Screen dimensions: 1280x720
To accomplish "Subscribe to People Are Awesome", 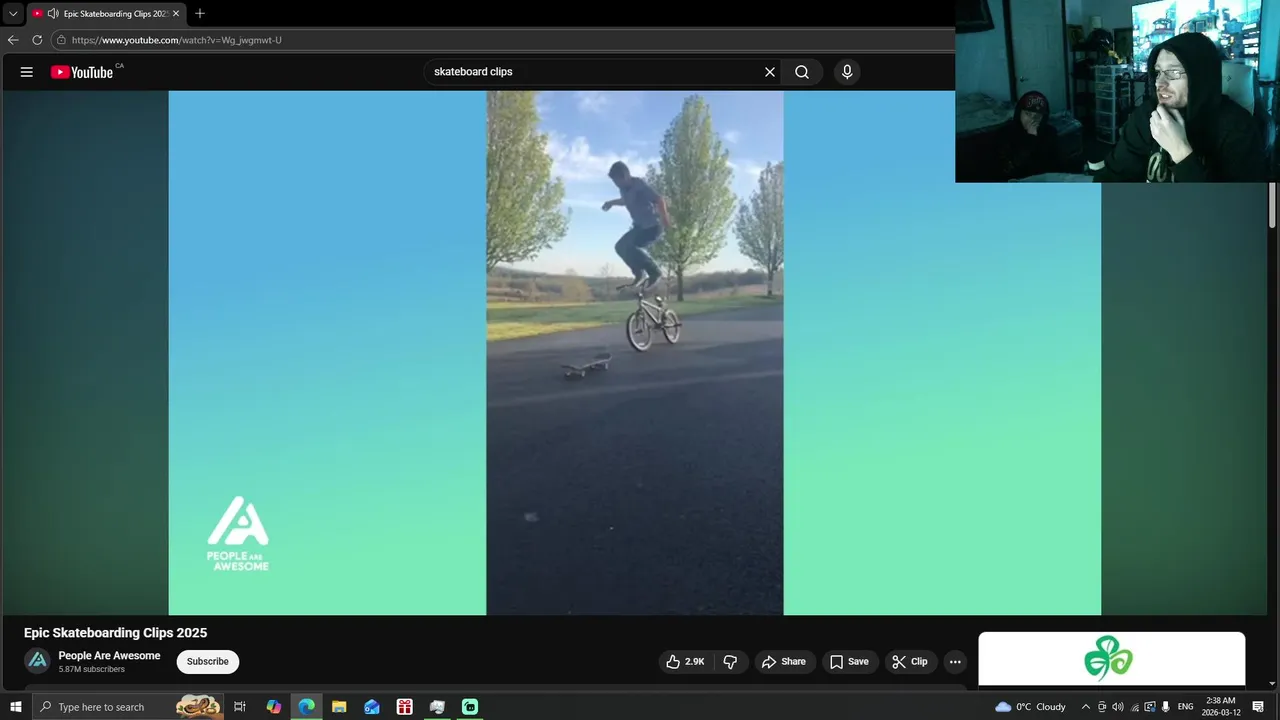I will pos(208,661).
